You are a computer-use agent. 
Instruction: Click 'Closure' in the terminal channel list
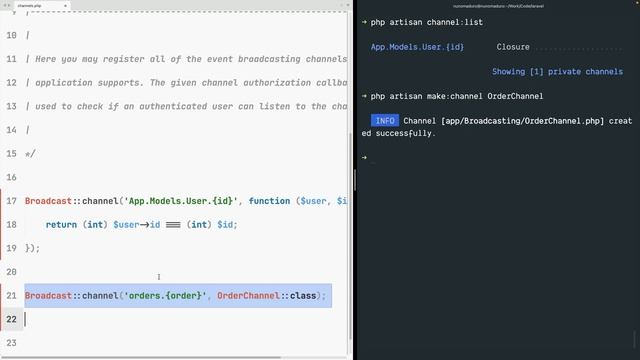[x=513, y=47]
